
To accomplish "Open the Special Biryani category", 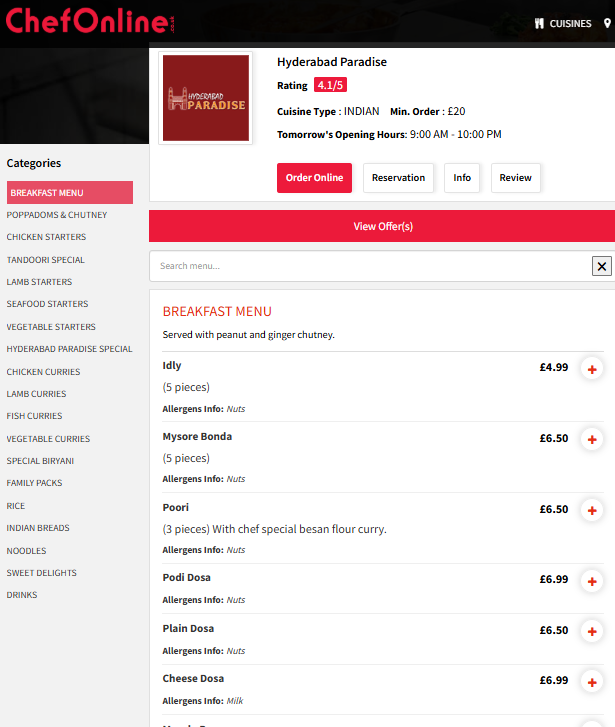I will tap(40, 461).
